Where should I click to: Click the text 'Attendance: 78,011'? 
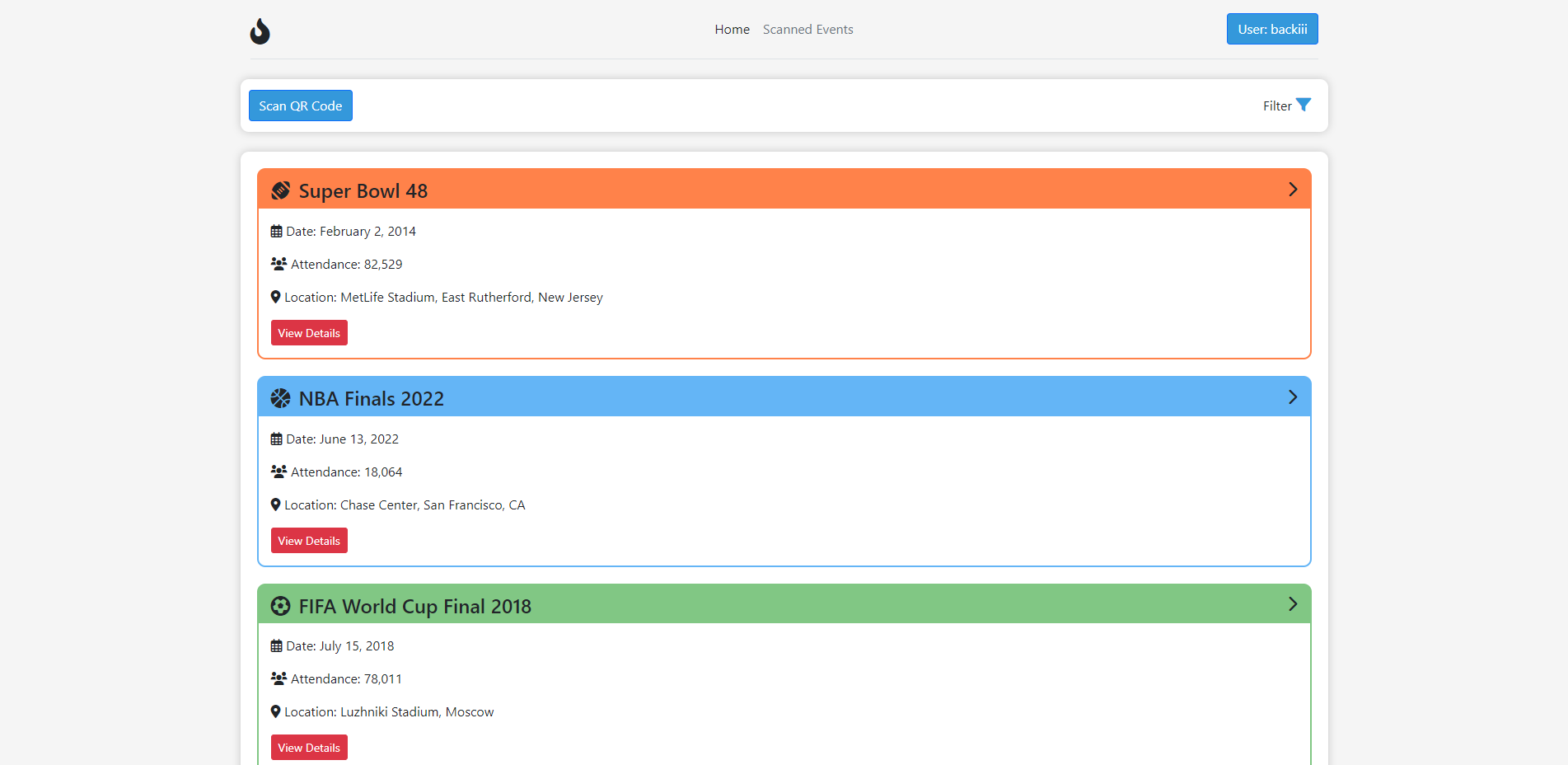pyautogui.click(x=346, y=679)
